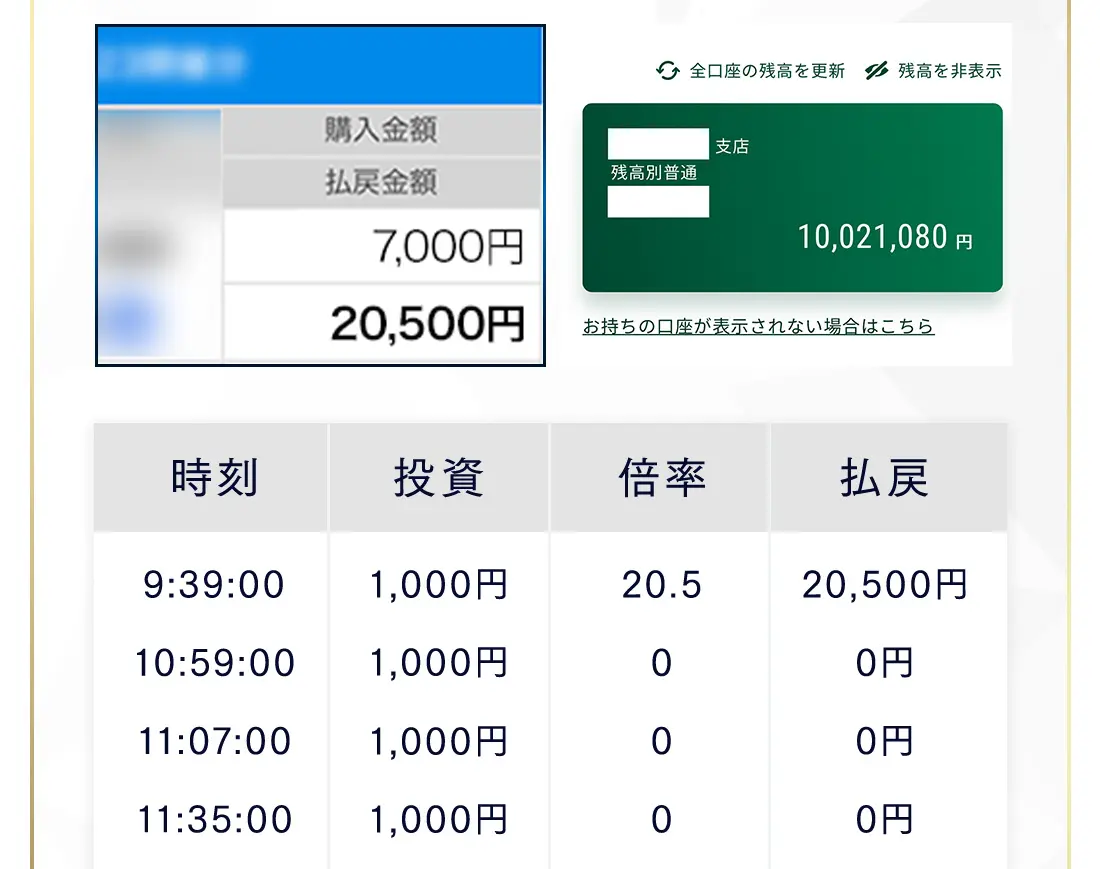
Task: Click the 11:35:00 time row
Action: coord(214,820)
